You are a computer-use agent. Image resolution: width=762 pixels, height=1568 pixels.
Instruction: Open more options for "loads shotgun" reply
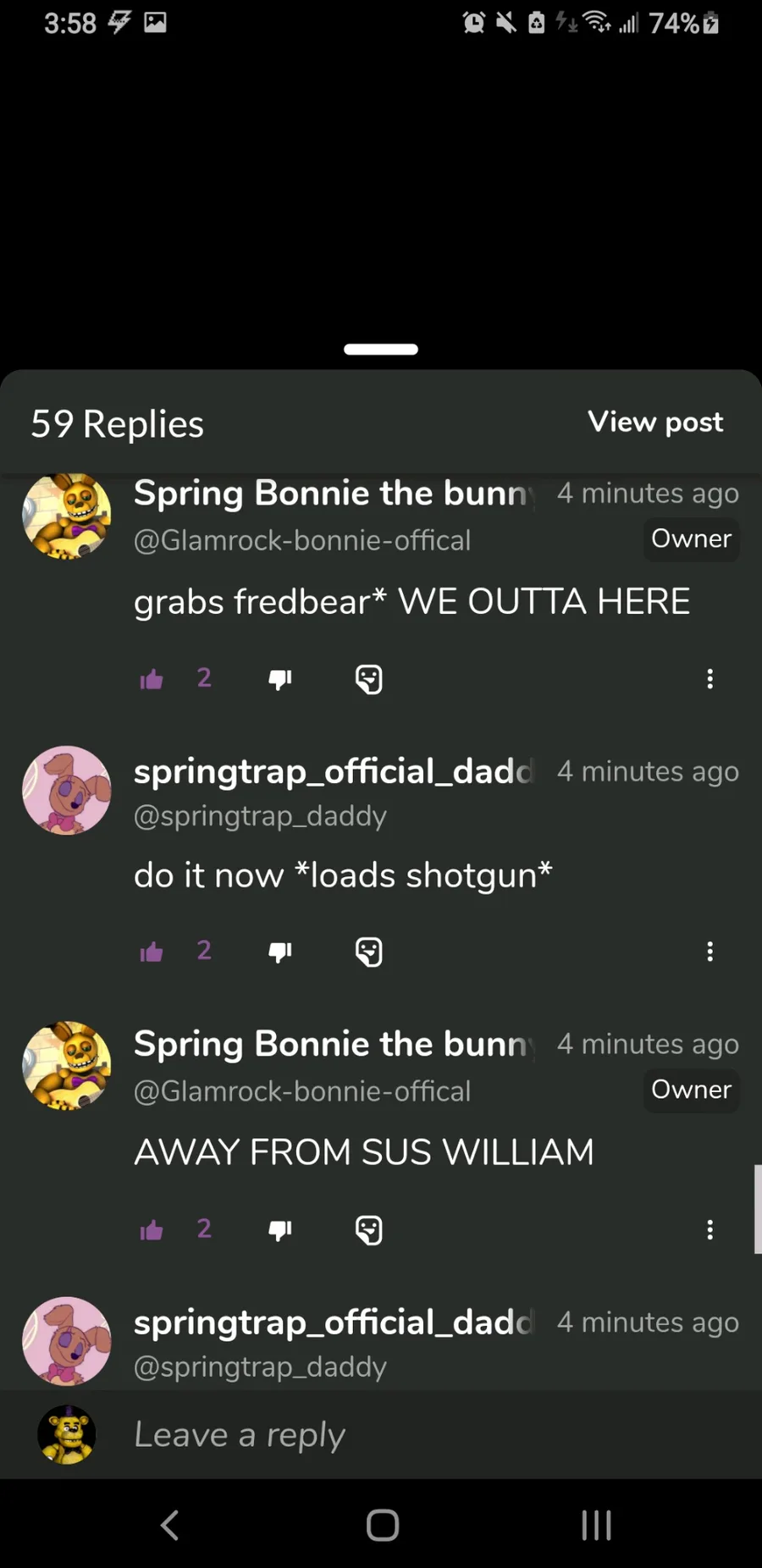coord(710,952)
